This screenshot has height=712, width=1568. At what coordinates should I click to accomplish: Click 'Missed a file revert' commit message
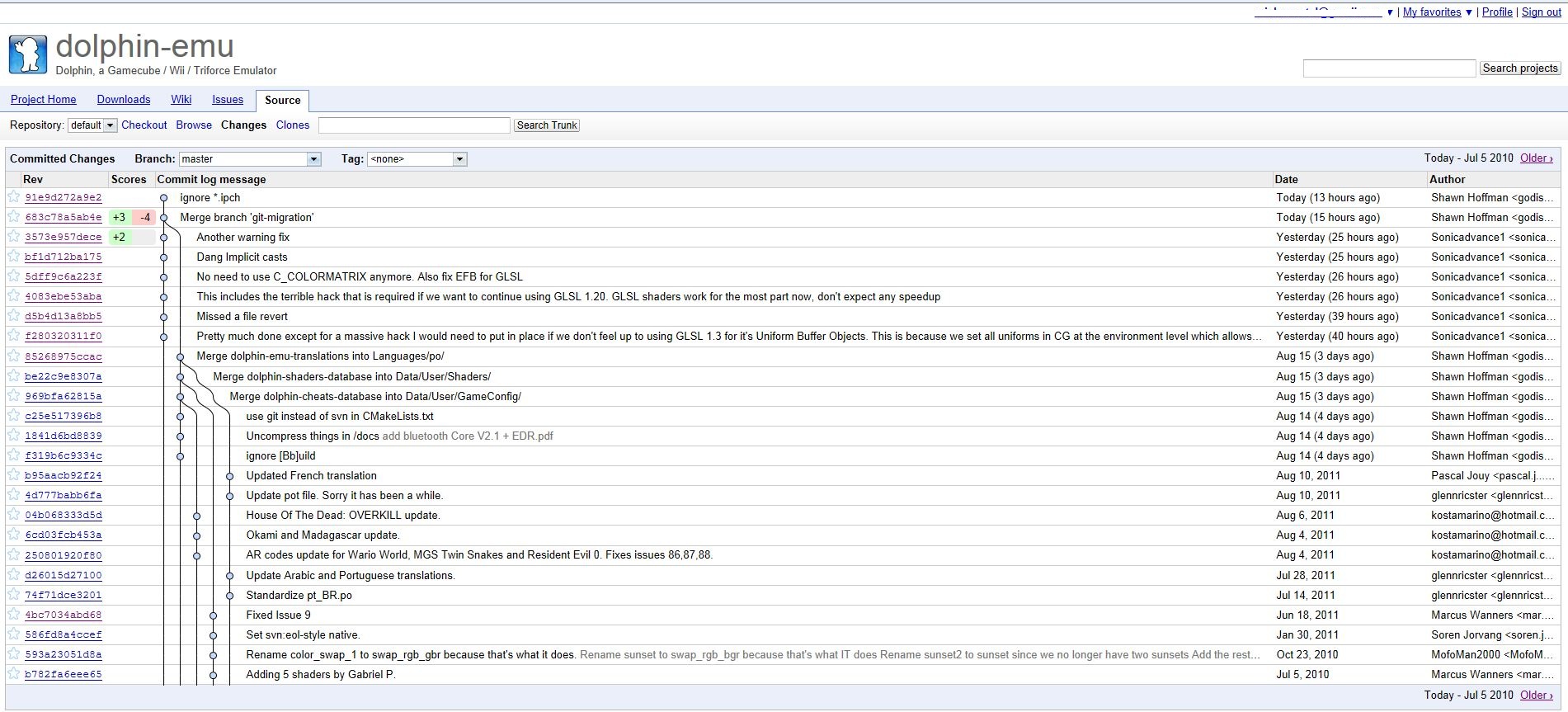tap(242, 316)
